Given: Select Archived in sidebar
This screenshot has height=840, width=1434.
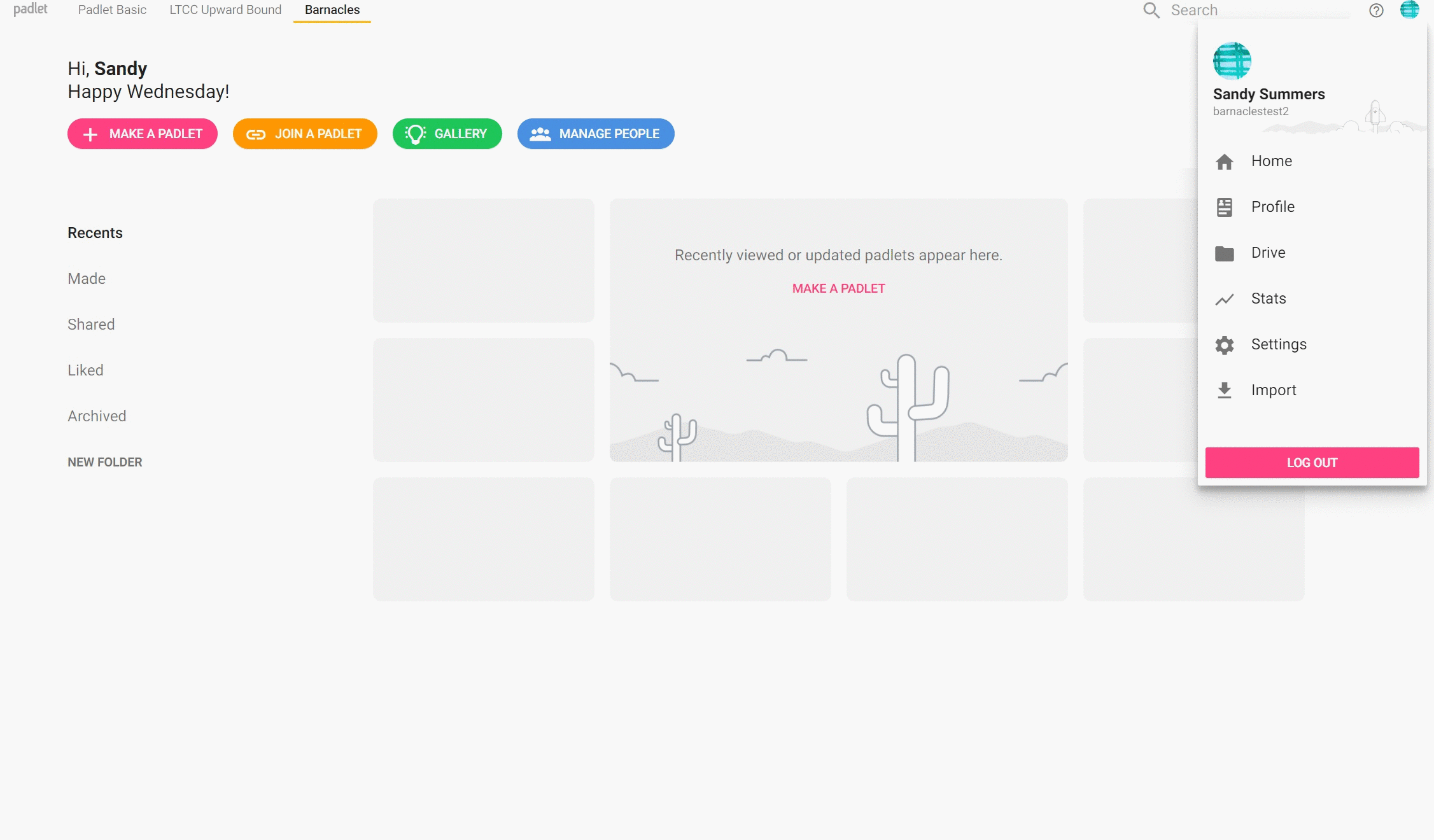Looking at the screenshot, I should (97, 416).
